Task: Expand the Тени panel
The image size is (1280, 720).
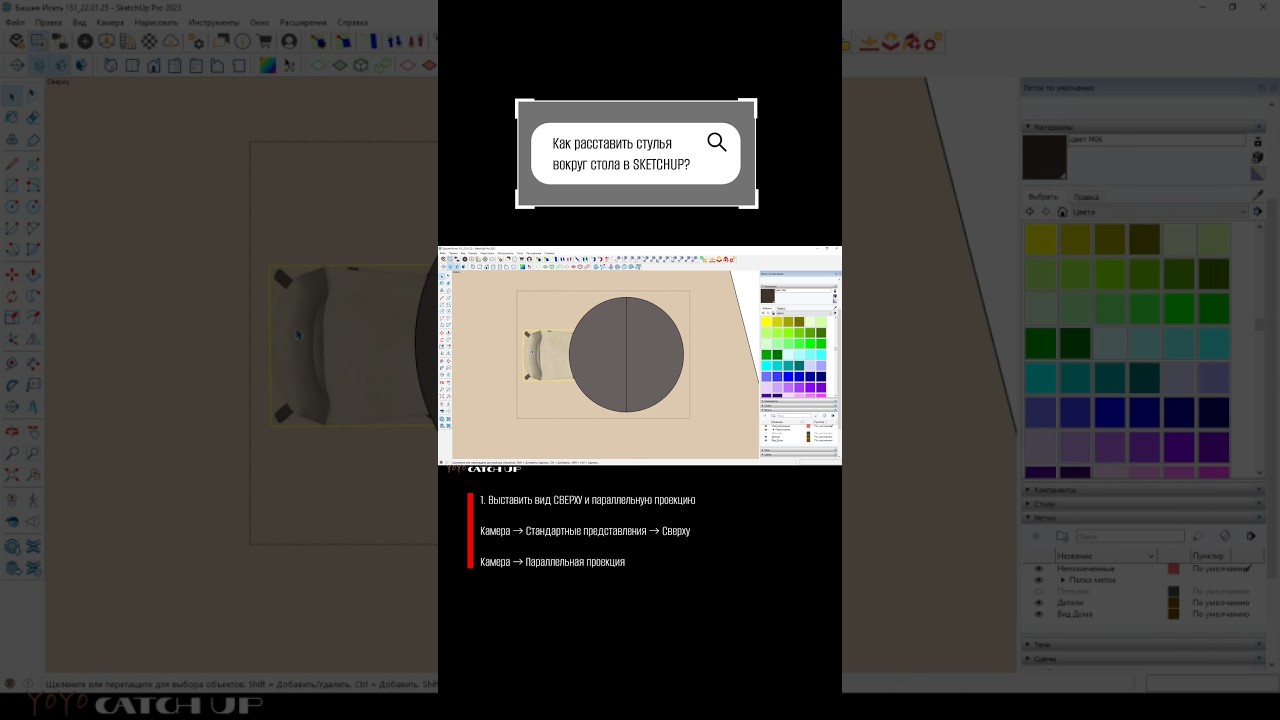Action: (x=1144, y=645)
